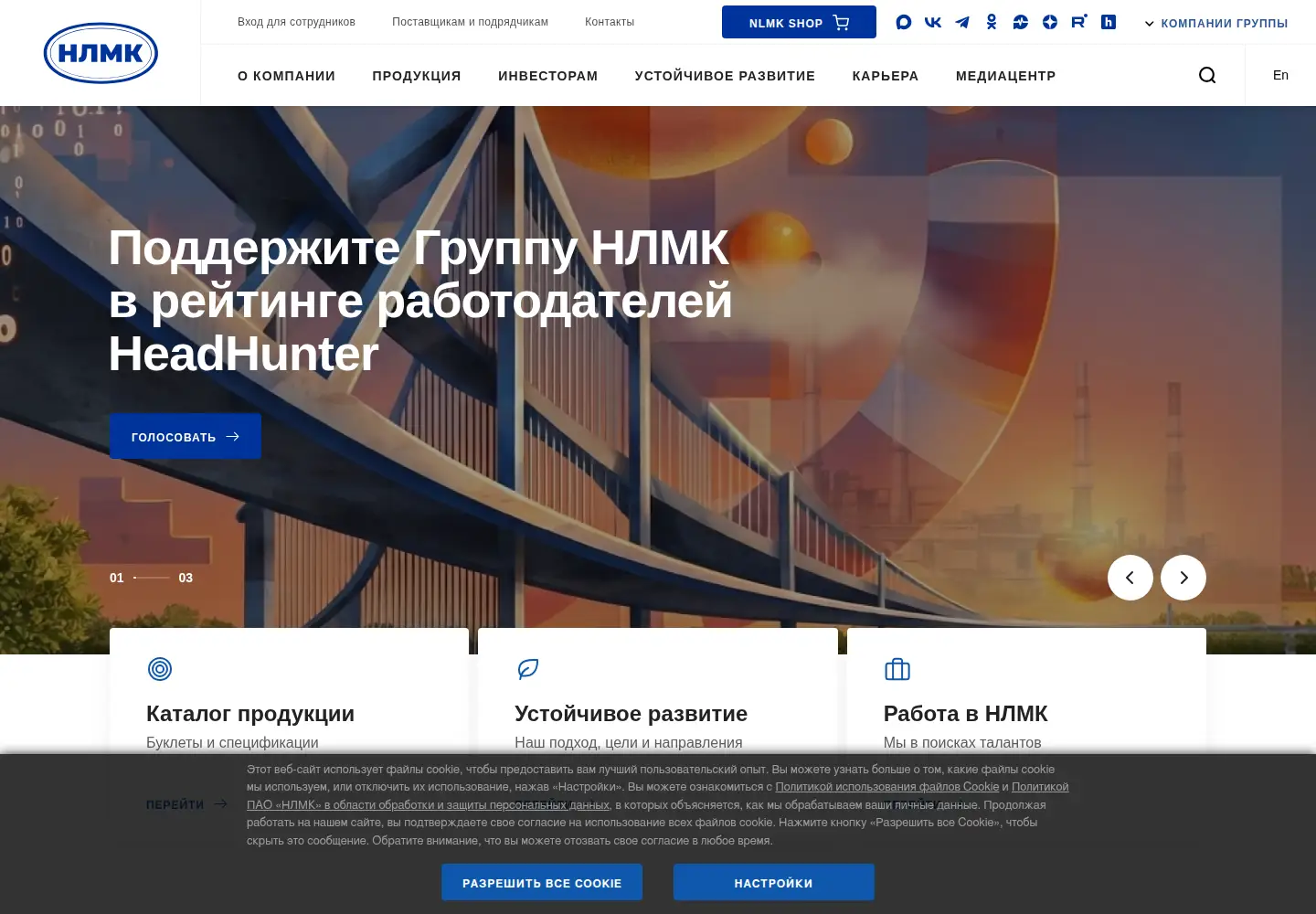This screenshot has height=914, width=1316.
Task: Open the Habr 'h' icon link
Action: click(x=1109, y=22)
